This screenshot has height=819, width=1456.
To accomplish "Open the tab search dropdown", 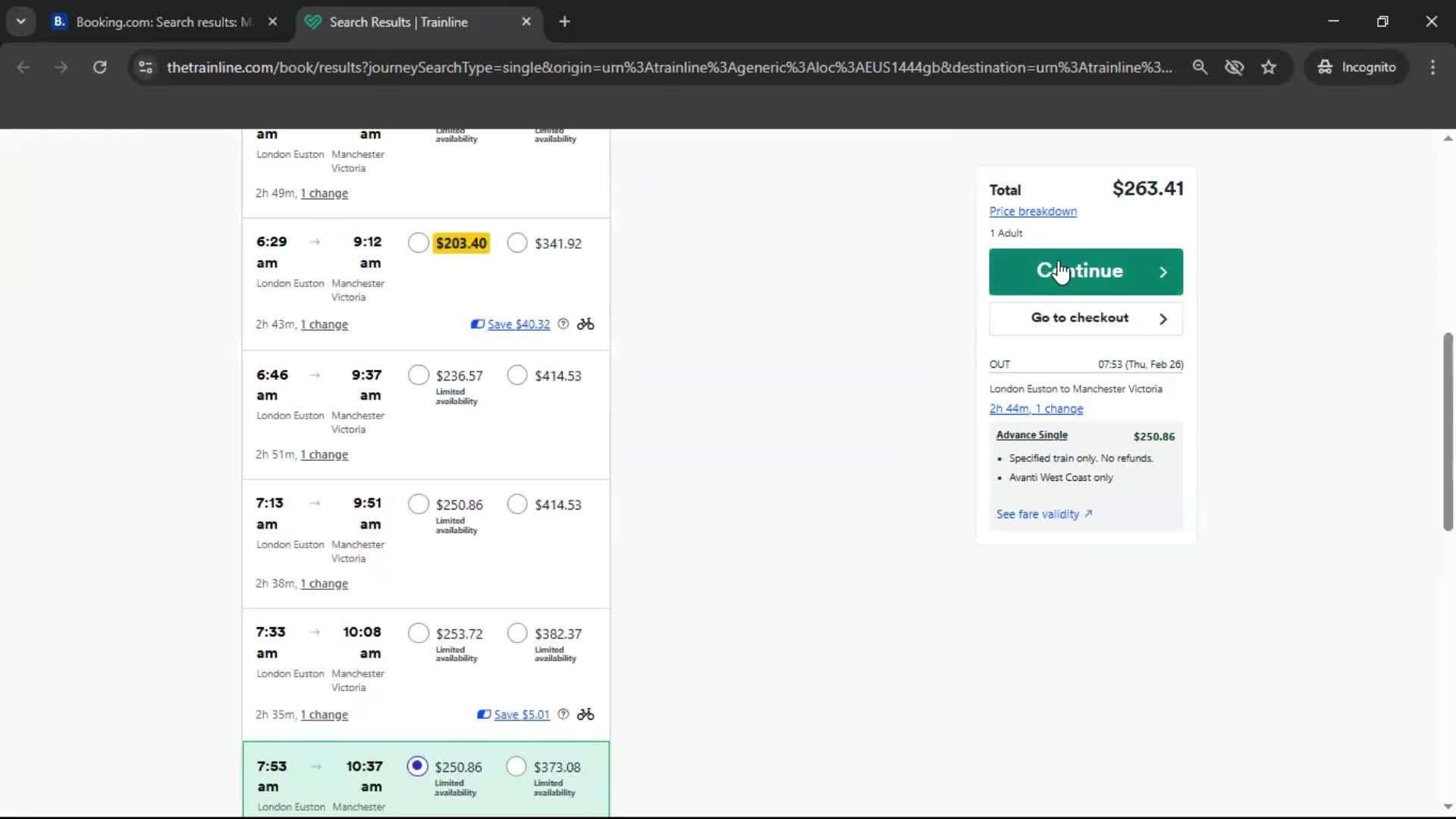I will (20, 21).
